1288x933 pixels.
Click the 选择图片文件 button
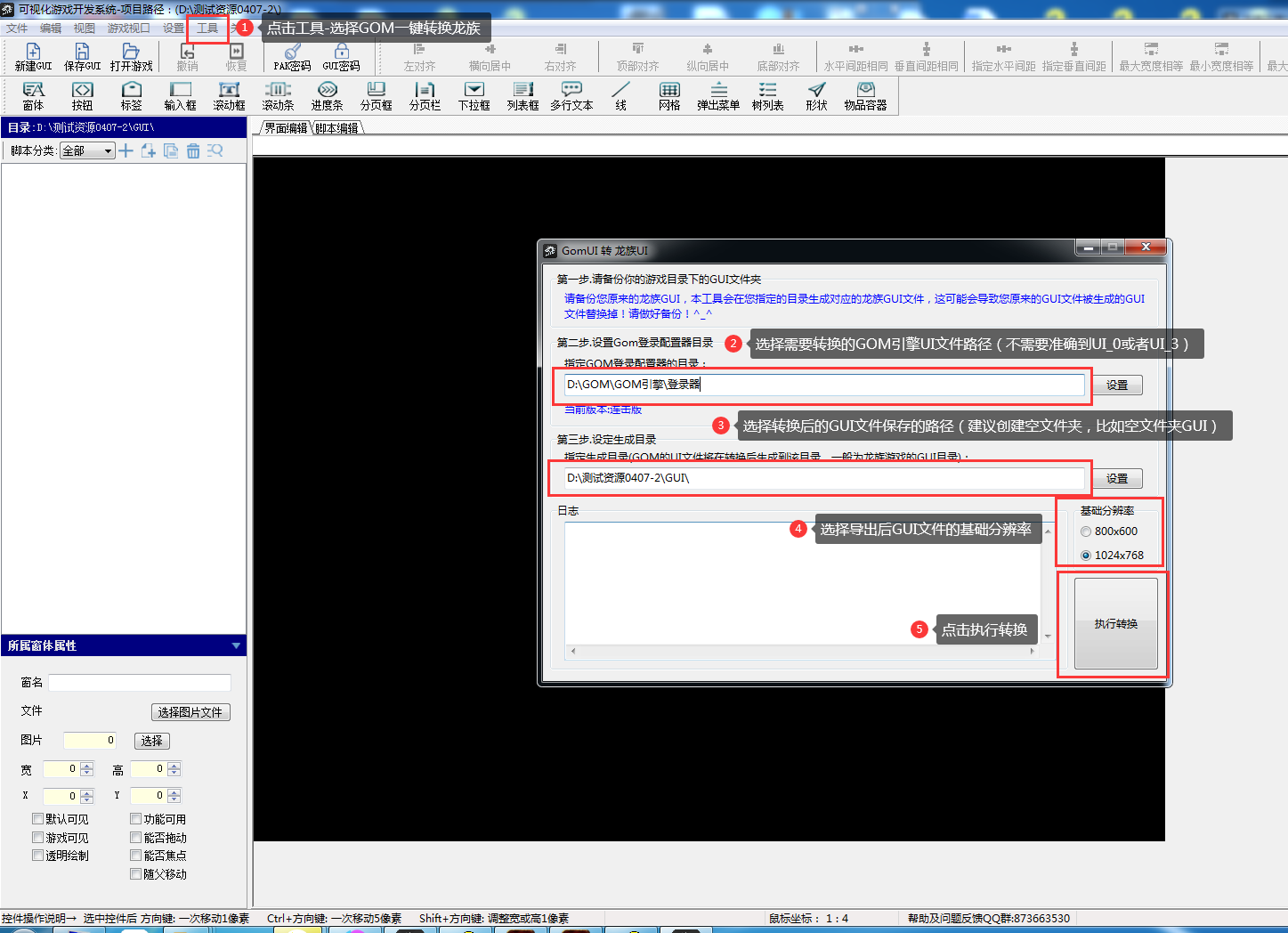(x=190, y=712)
